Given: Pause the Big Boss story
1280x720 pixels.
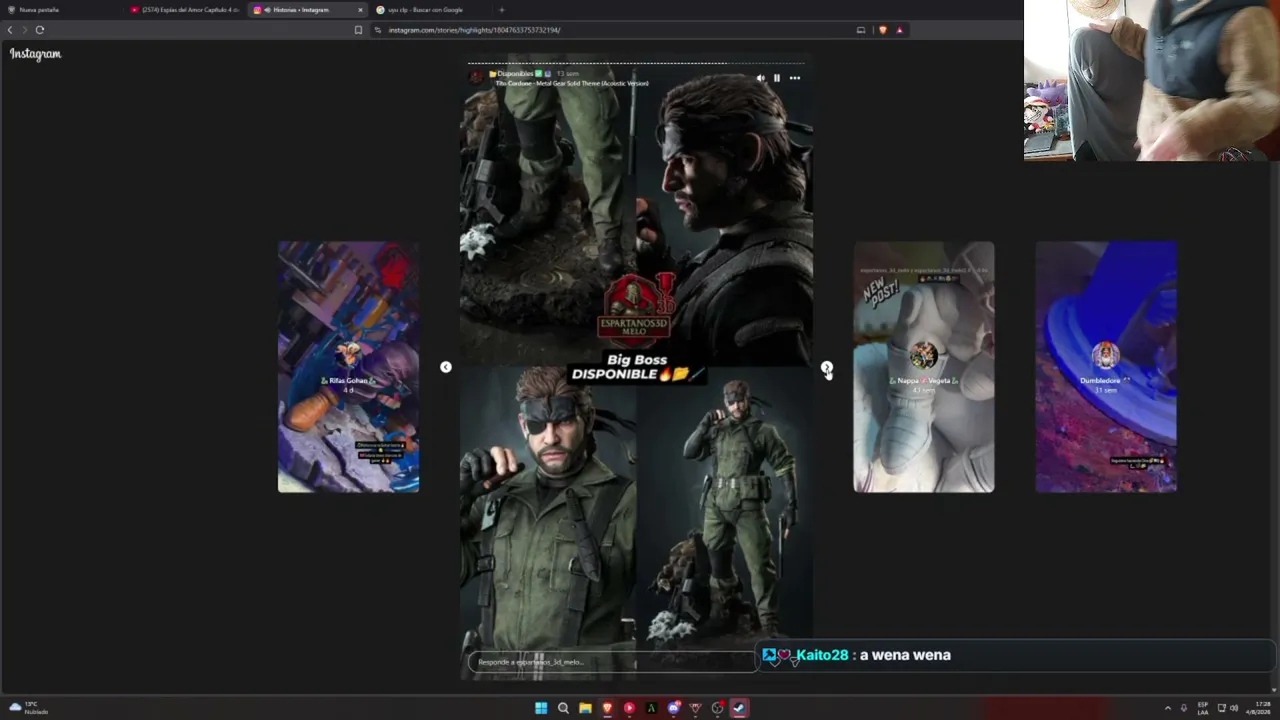Looking at the screenshot, I should [777, 78].
